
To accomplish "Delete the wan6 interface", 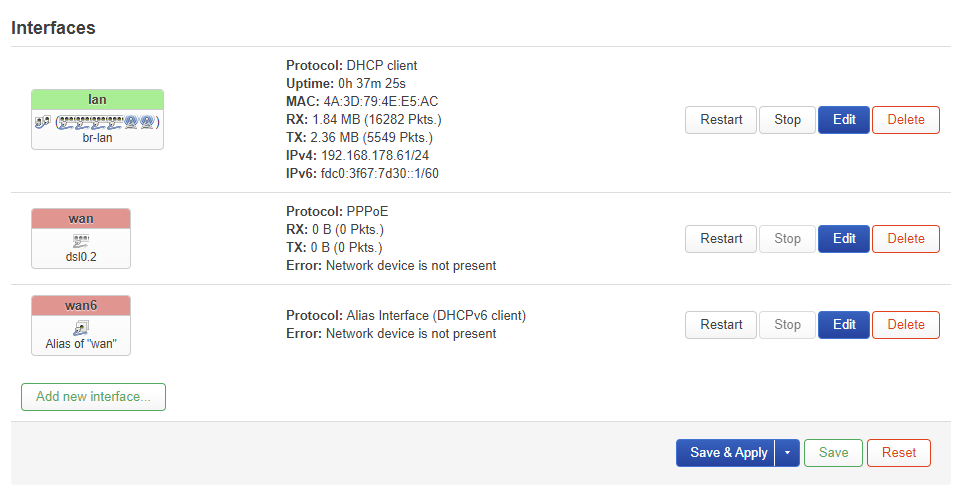I will (x=906, y=325).
